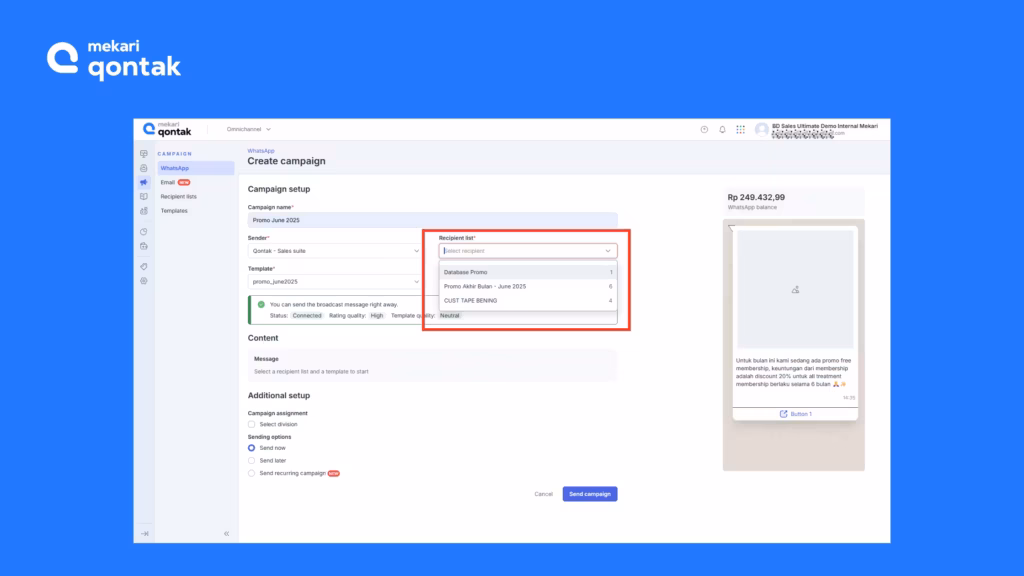The width and height of the screenshot is (1024, 576).
Task: Click the Create campaign page heading
Action: coord(286,161)
